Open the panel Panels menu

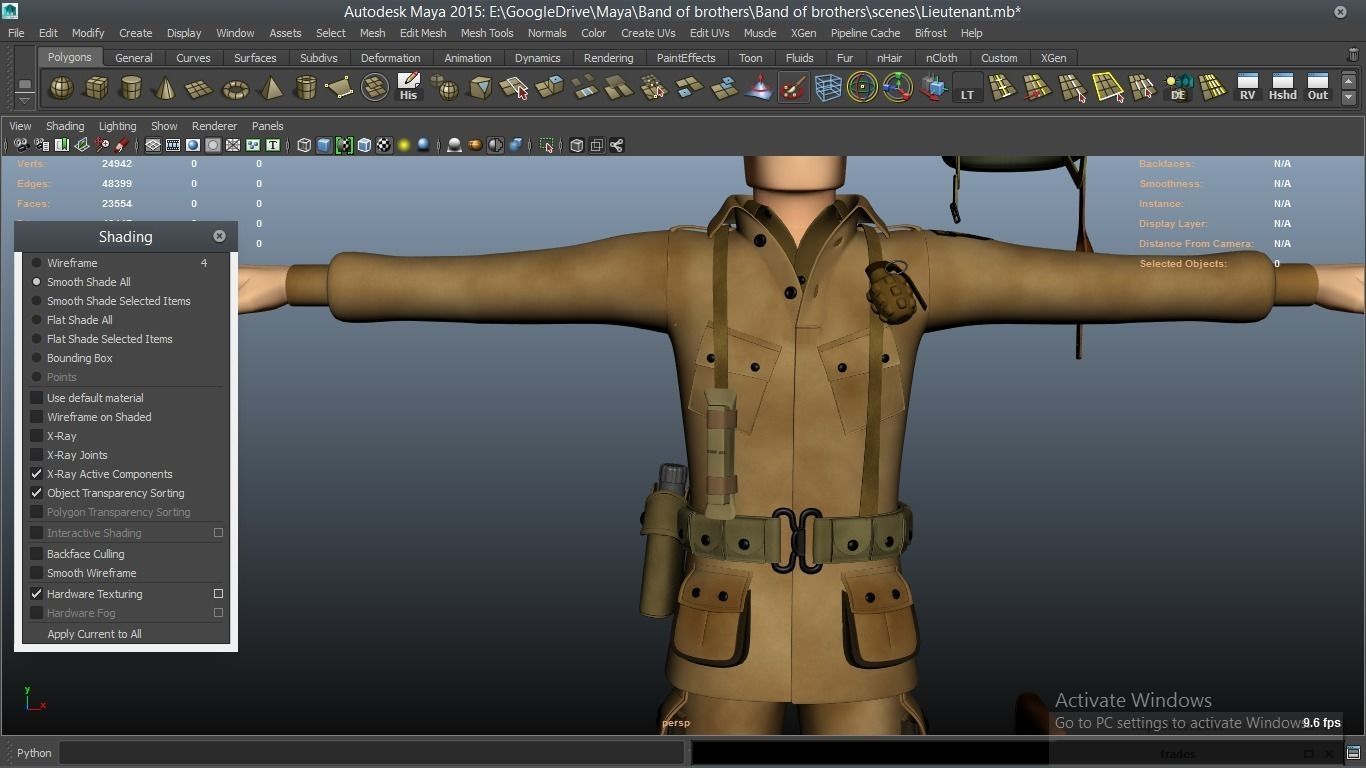(x=268, y=126)
